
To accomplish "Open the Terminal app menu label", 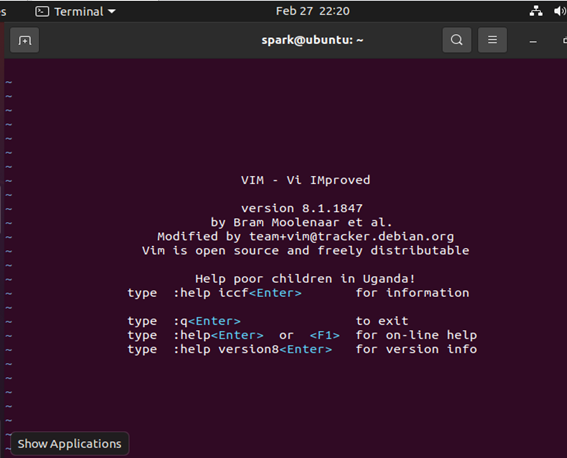I will pos(79,12).
